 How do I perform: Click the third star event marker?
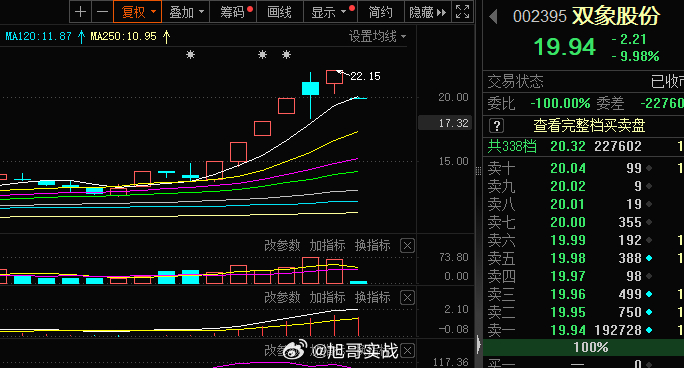(286, 55)
